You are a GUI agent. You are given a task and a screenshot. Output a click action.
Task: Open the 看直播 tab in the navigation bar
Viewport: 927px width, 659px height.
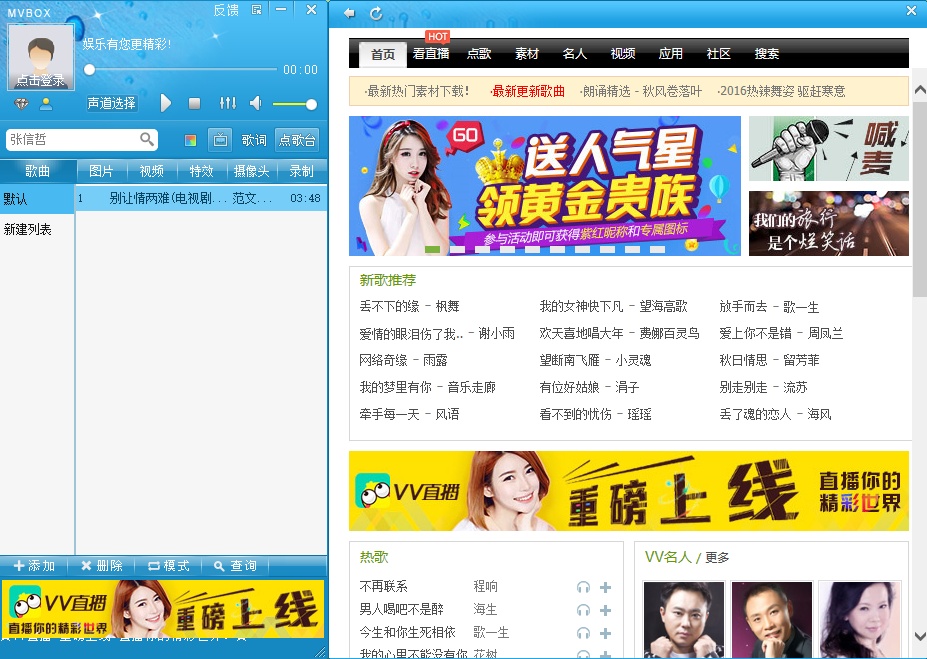coord(431,54)
